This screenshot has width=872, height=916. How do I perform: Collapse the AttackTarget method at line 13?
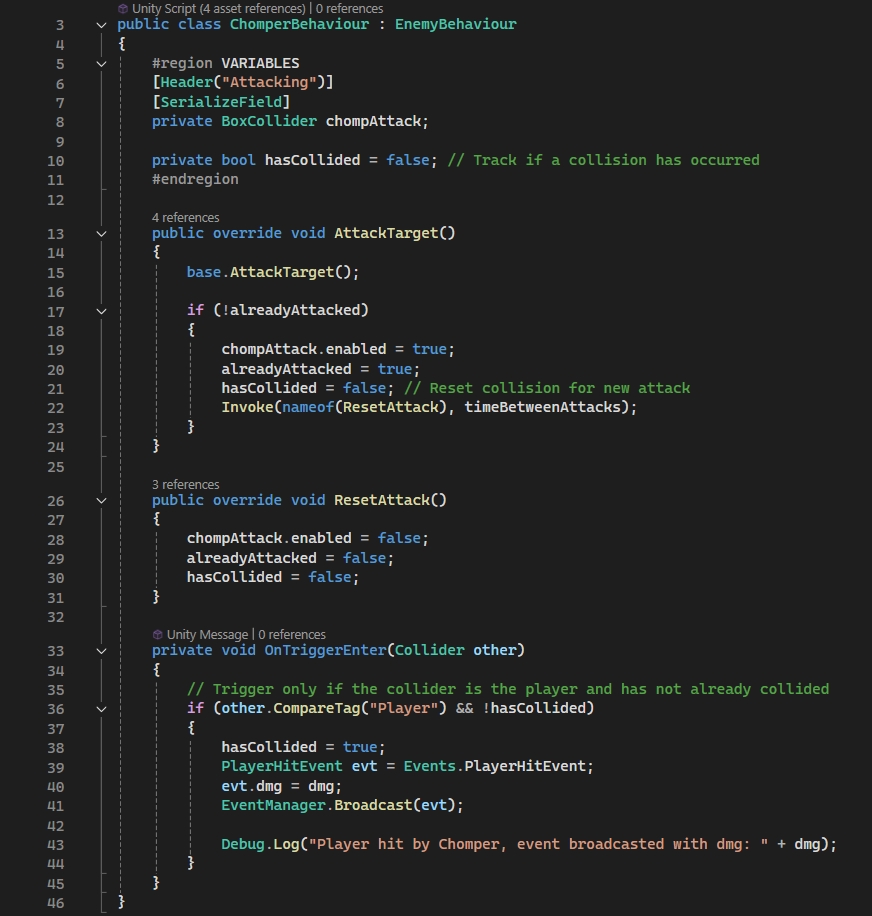(101, 234)
